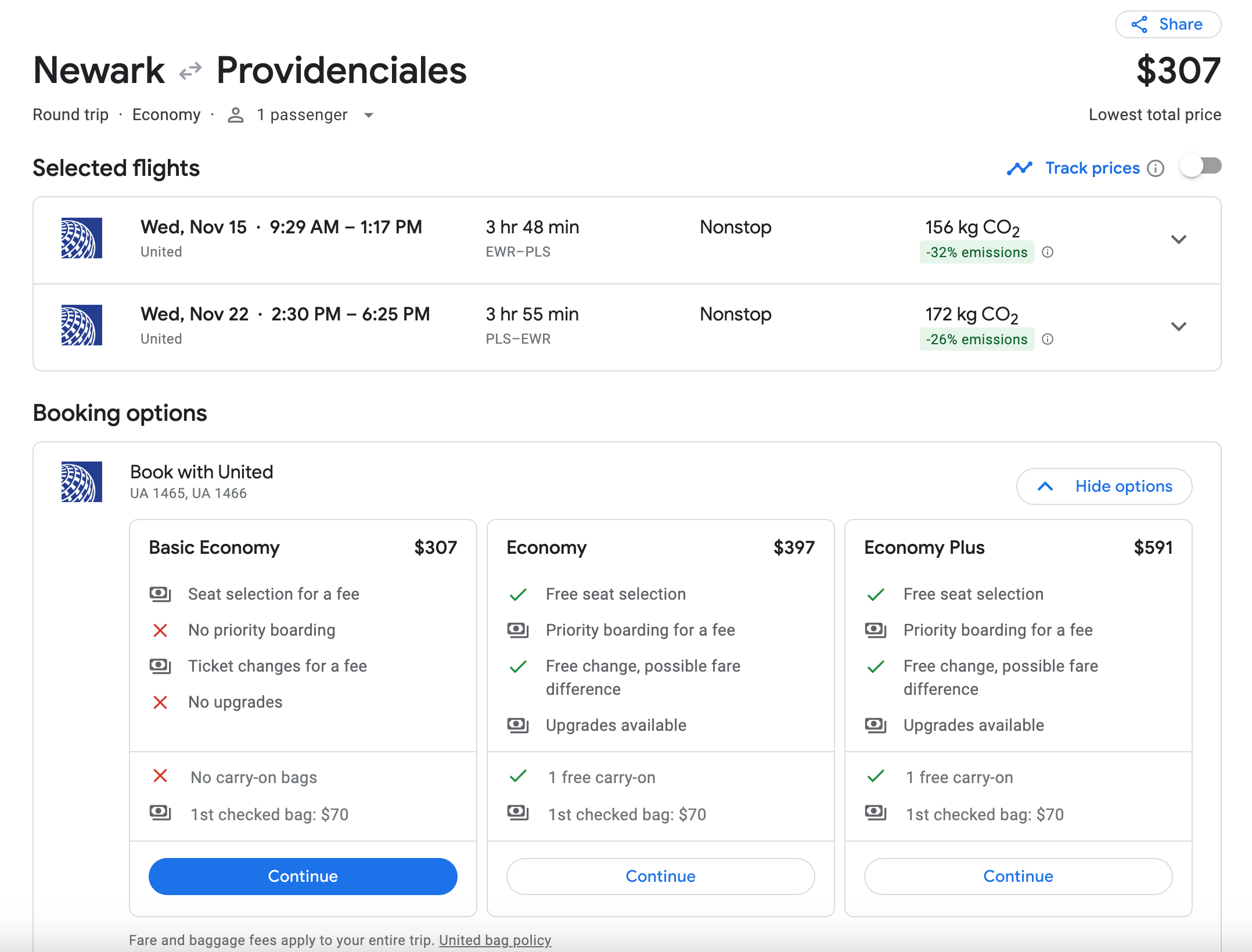
Task: Enable the Track prices toggle
Action: [x=1201, y=167]
